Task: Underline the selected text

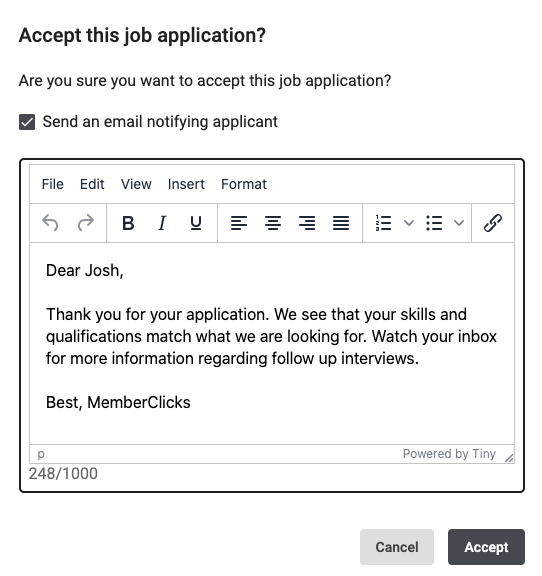Action: point(196,223)
